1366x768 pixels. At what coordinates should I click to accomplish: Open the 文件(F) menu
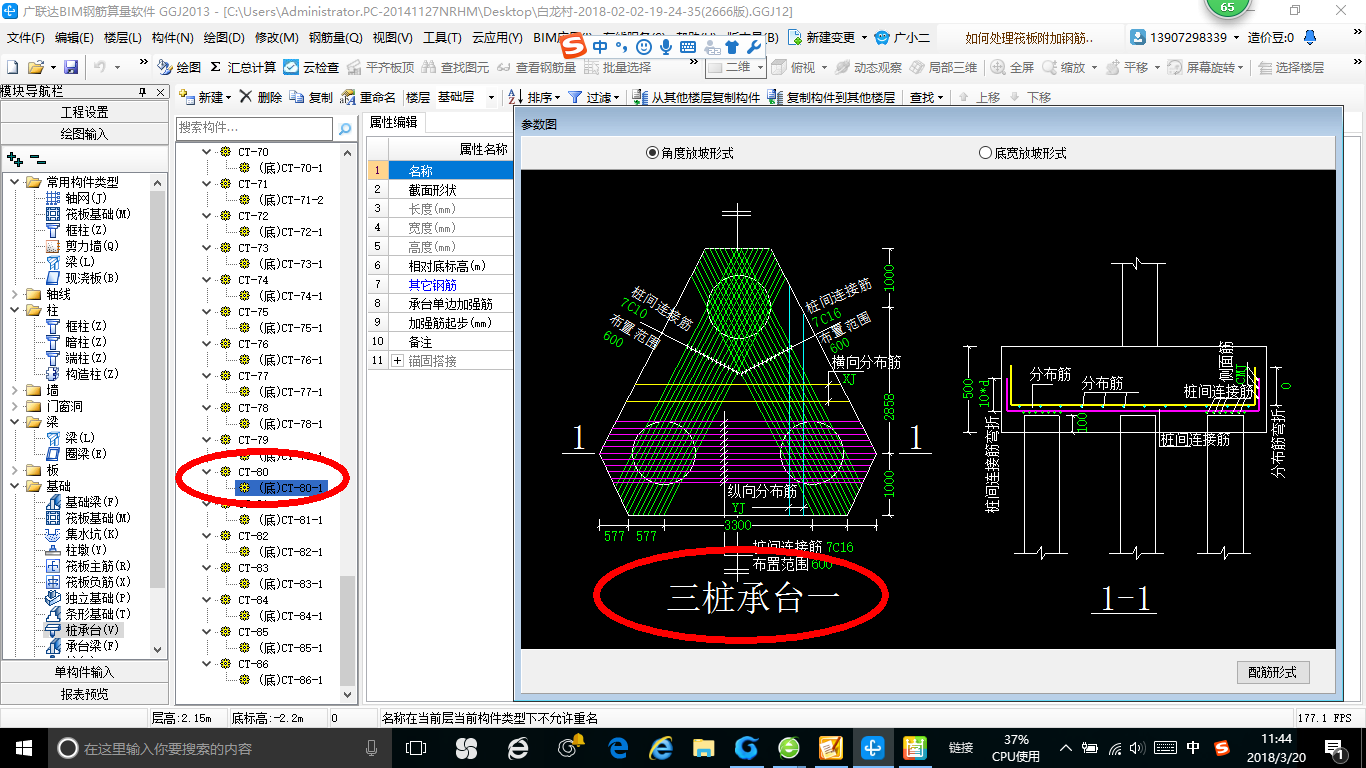(26, 37)
